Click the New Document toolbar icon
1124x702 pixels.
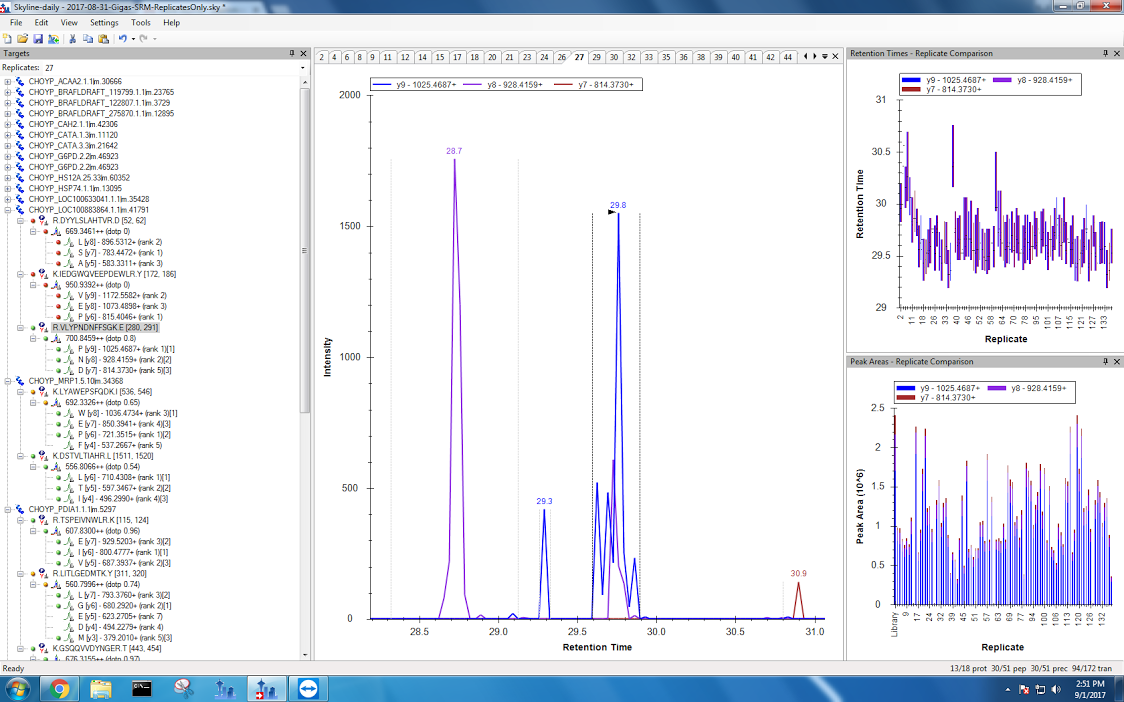point(8,38)
